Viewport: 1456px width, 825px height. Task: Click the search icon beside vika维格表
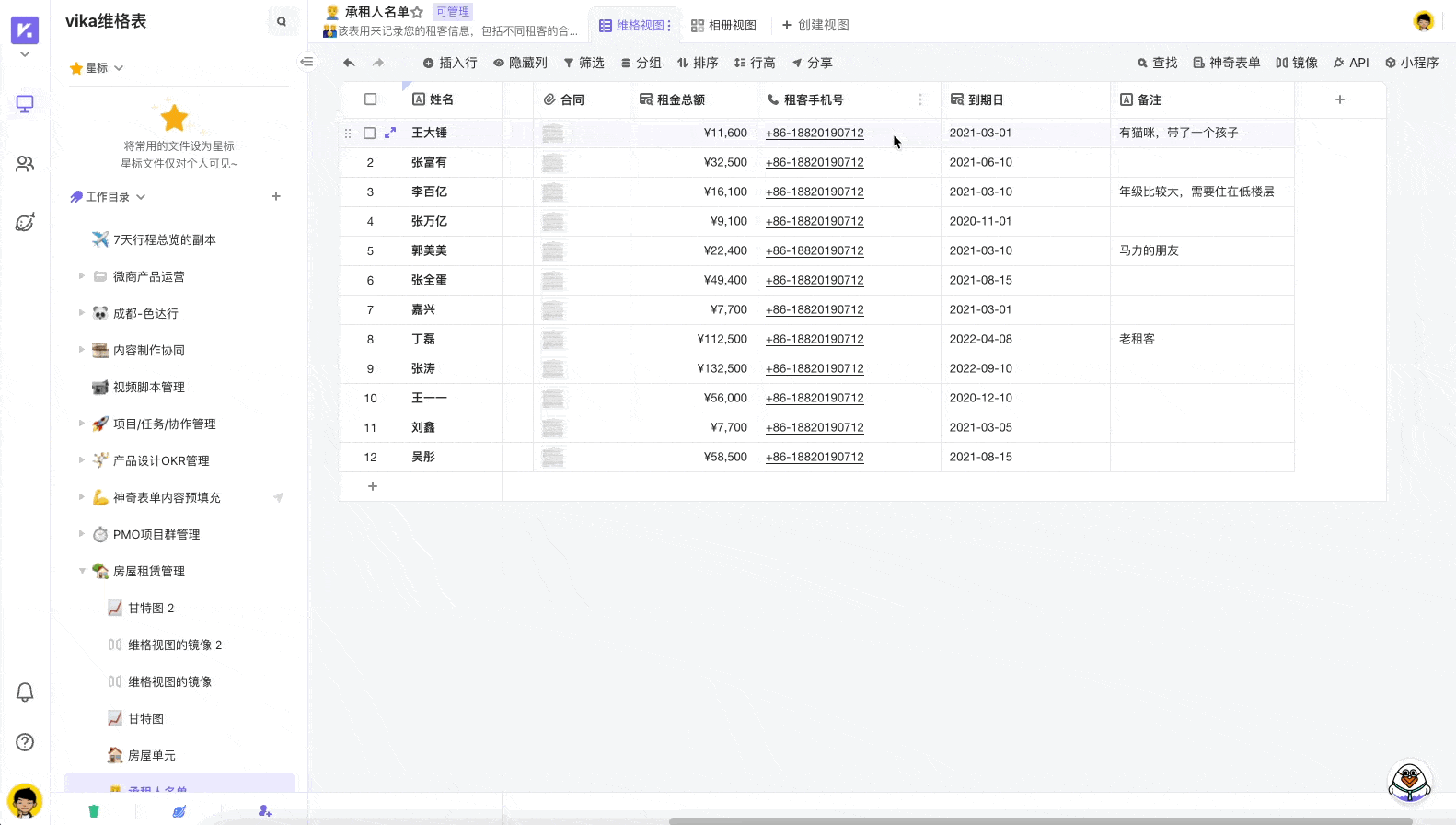click(x=282, y=21)
